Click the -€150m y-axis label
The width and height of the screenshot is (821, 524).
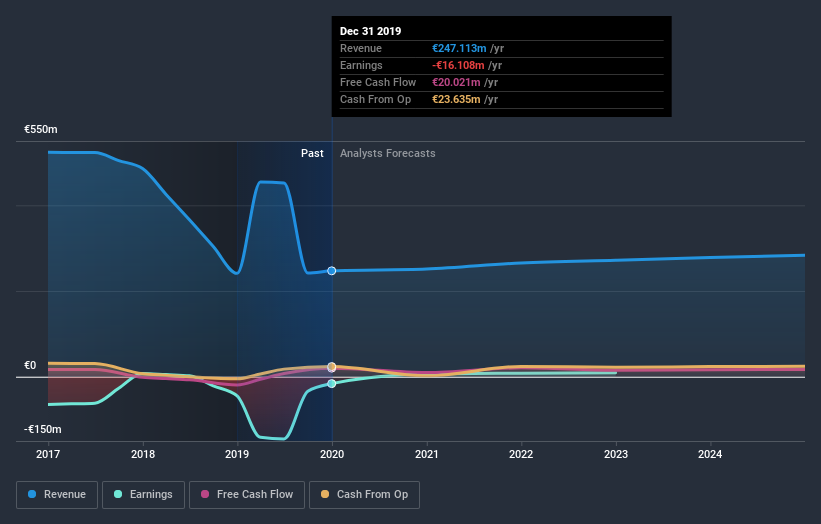pyautogui.click(x=42, y=429)
